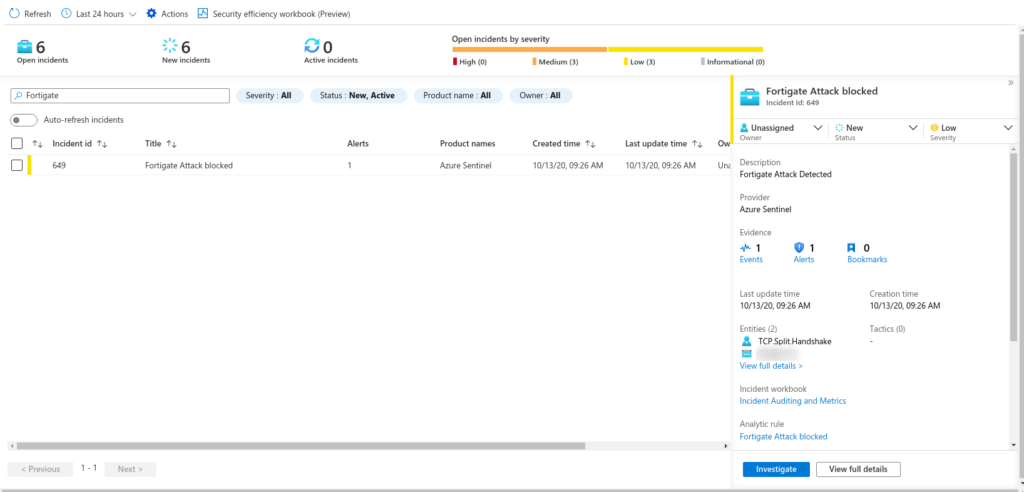This screenshot has width=1024, height=492.
Task: Open Last 24 hours time dropdown
Action: click(x=99, y=14)
